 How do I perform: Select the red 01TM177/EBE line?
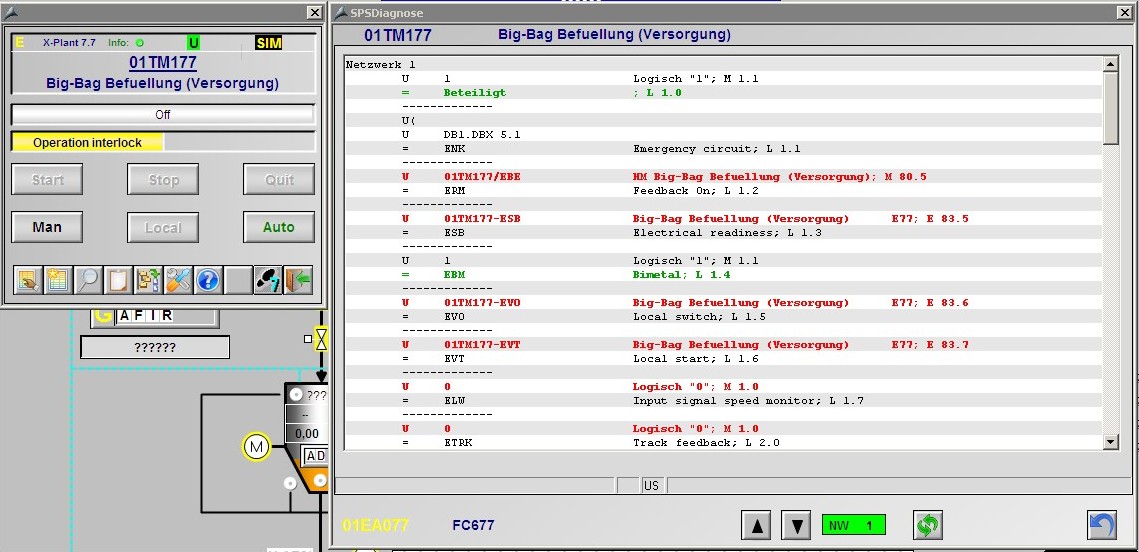tap(724, 176)
